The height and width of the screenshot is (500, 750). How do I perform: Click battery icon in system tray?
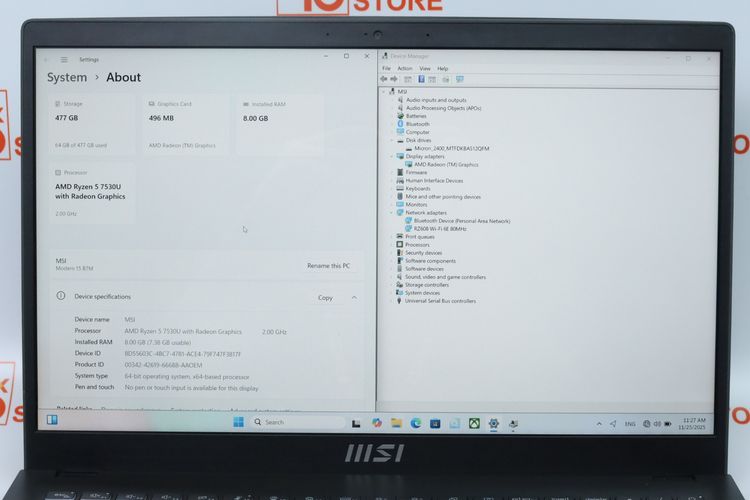[668, 424]
